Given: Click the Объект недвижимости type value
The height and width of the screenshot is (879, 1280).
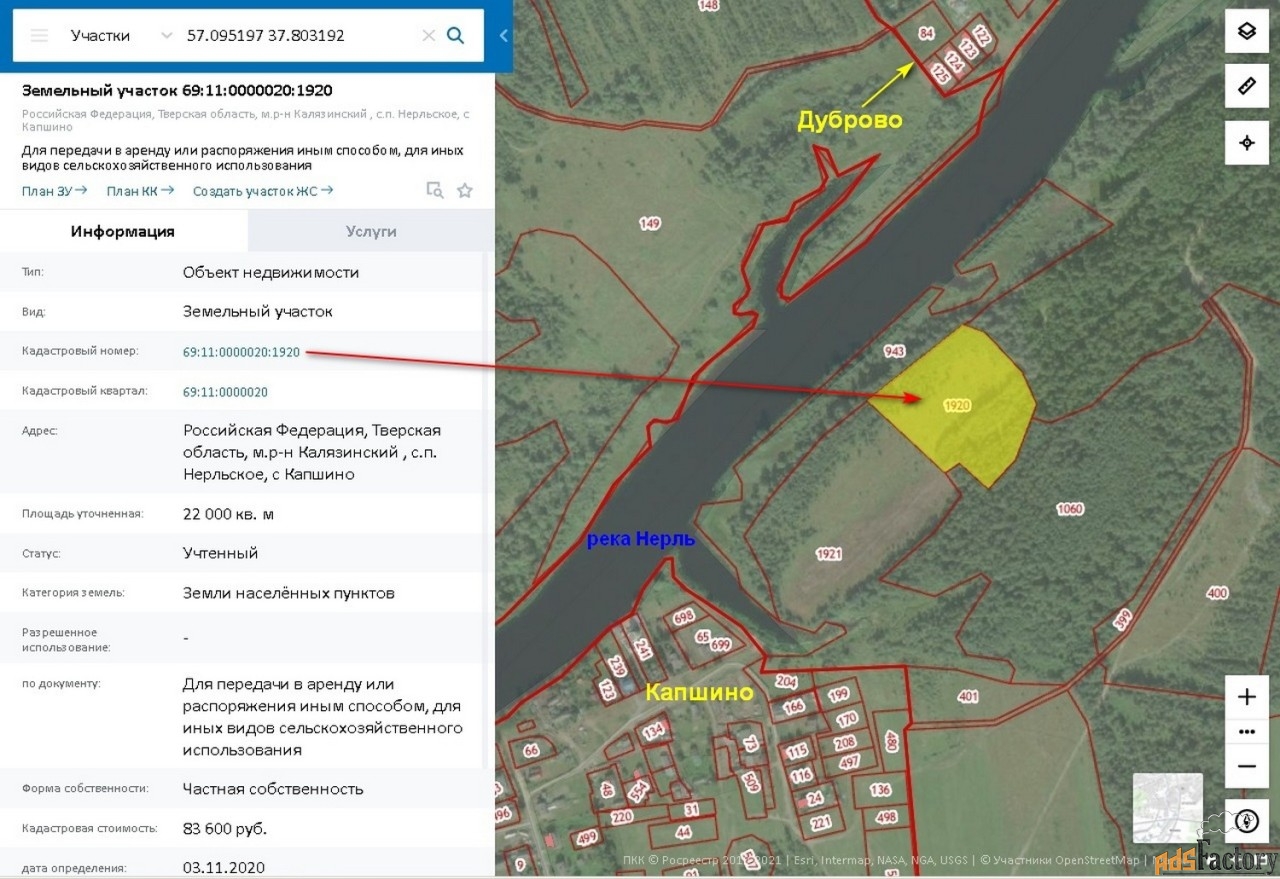Looking at the screenshot, I should (270, 272).
